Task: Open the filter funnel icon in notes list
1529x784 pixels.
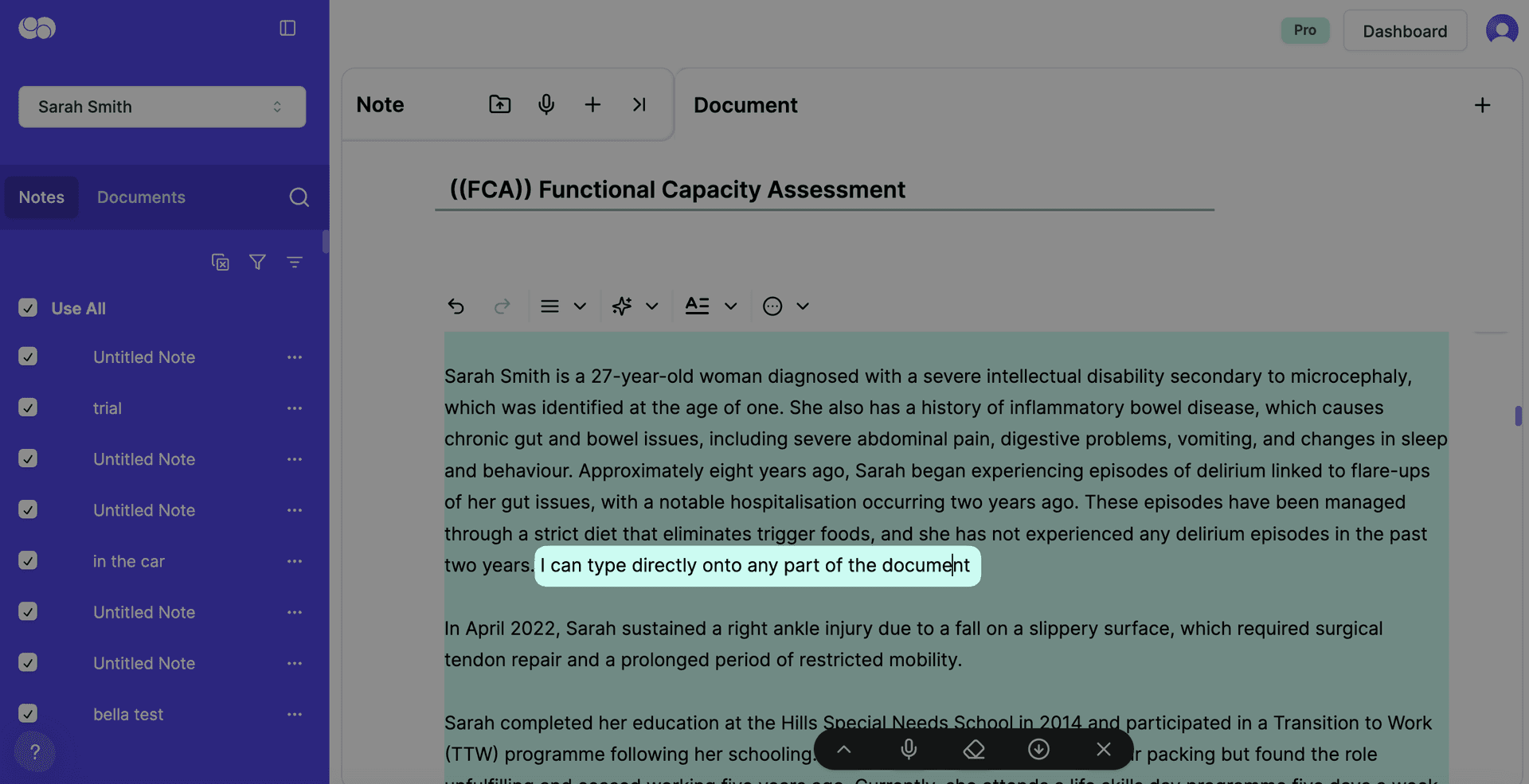Action: pyautogui.click(x=257, y=262)
